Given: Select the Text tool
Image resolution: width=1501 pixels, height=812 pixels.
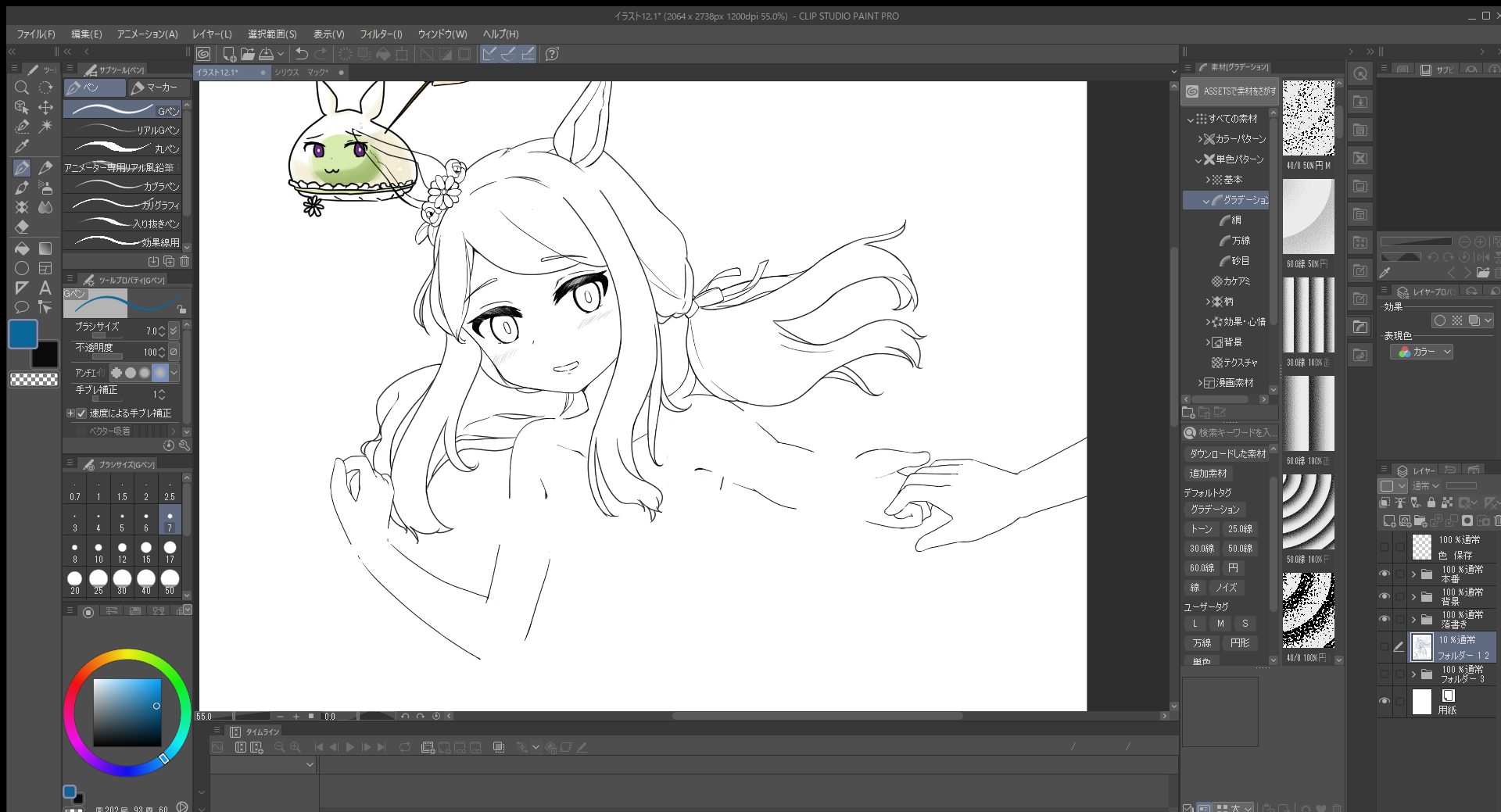Looking at the screenshot, I should click(45, 288).
